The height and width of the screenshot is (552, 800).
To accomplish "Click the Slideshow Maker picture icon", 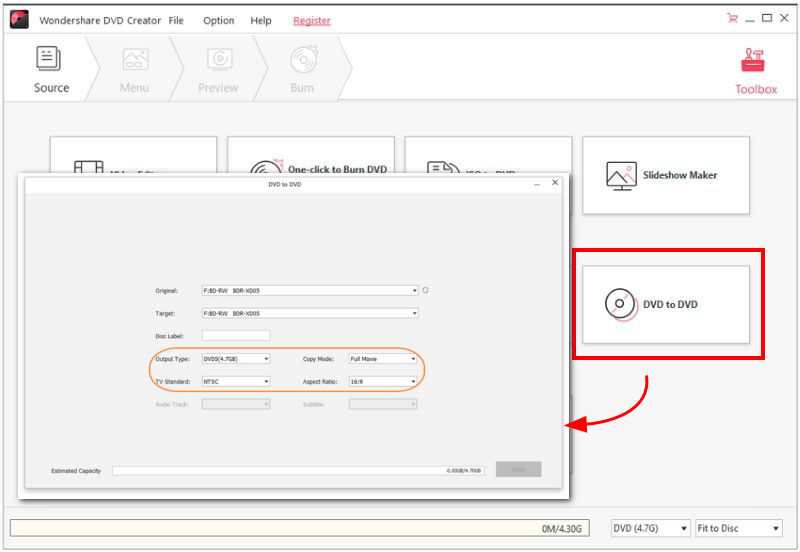I will (x=621, y=175).
